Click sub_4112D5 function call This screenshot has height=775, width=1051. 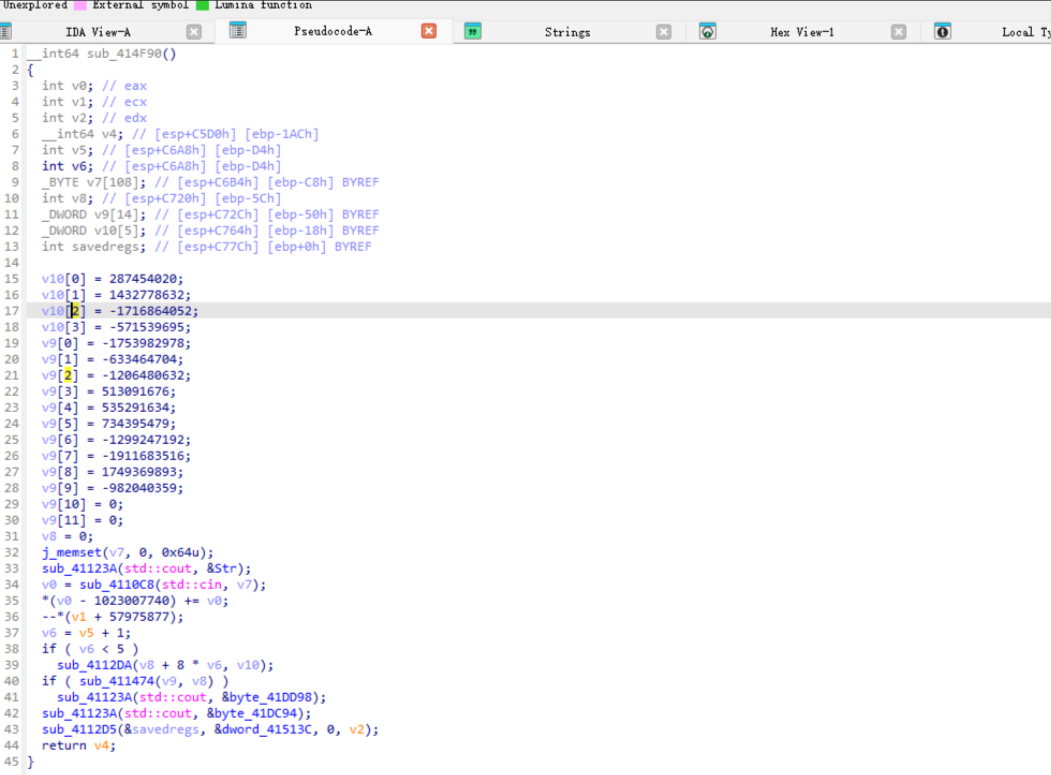click(x=79, y=729)
